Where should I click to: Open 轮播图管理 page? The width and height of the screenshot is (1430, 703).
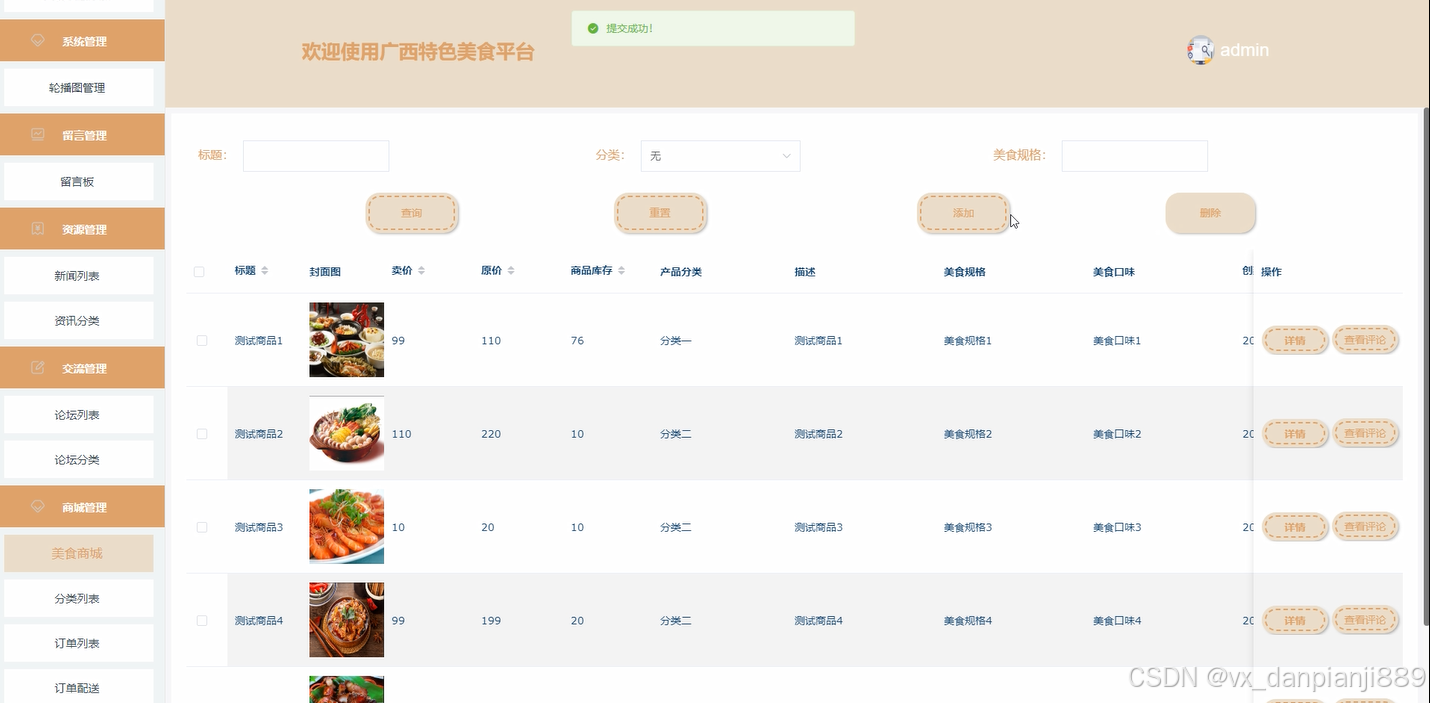pos(78,88)
